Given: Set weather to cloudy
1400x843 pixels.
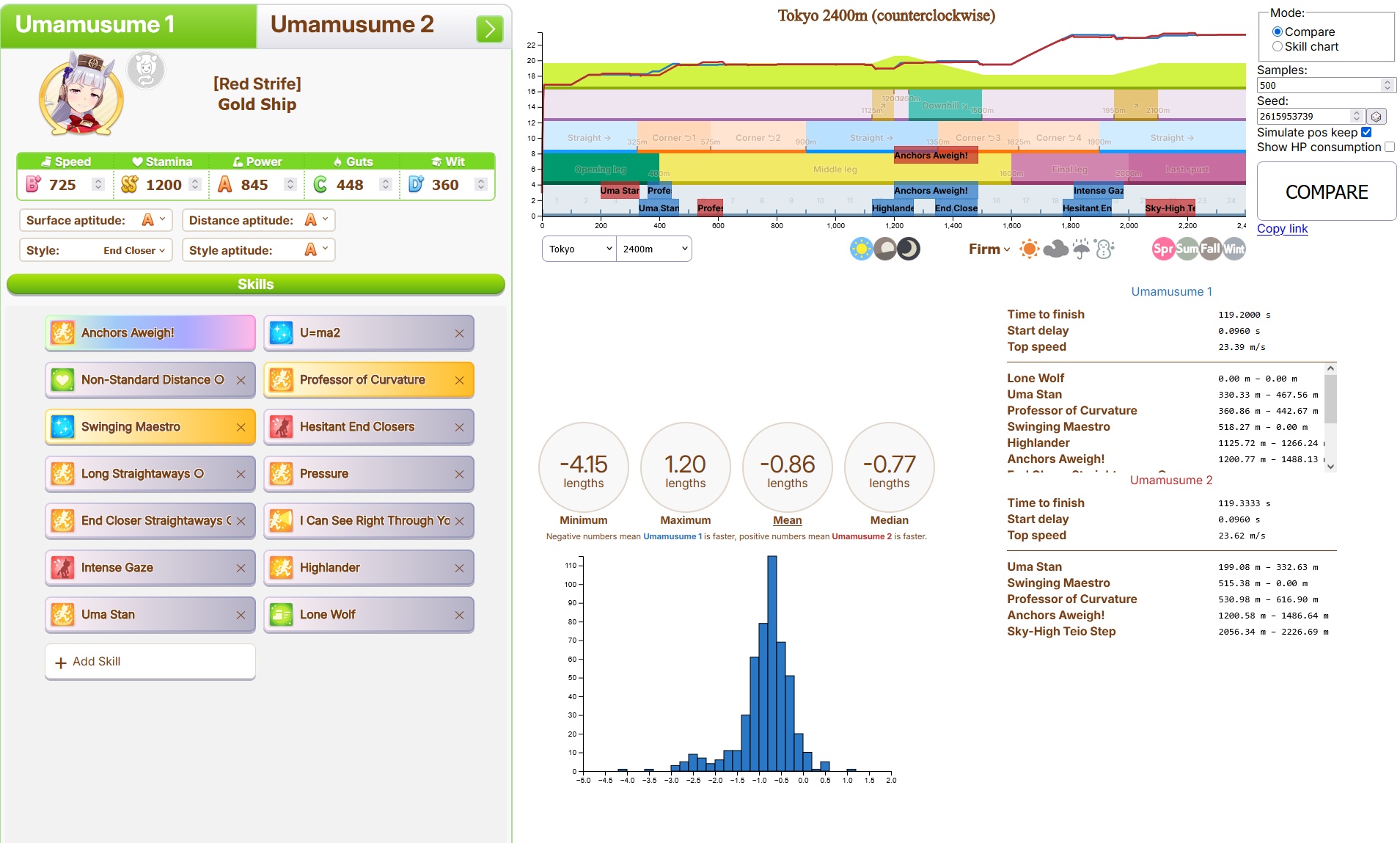Looking at the screenshot, I should 1055,249.
